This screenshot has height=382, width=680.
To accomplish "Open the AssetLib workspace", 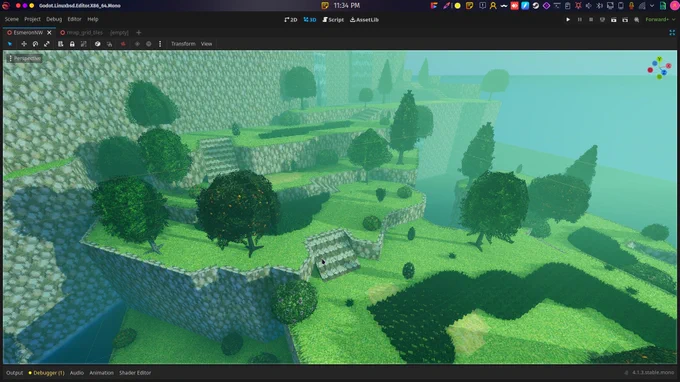I will click(364, 20).
